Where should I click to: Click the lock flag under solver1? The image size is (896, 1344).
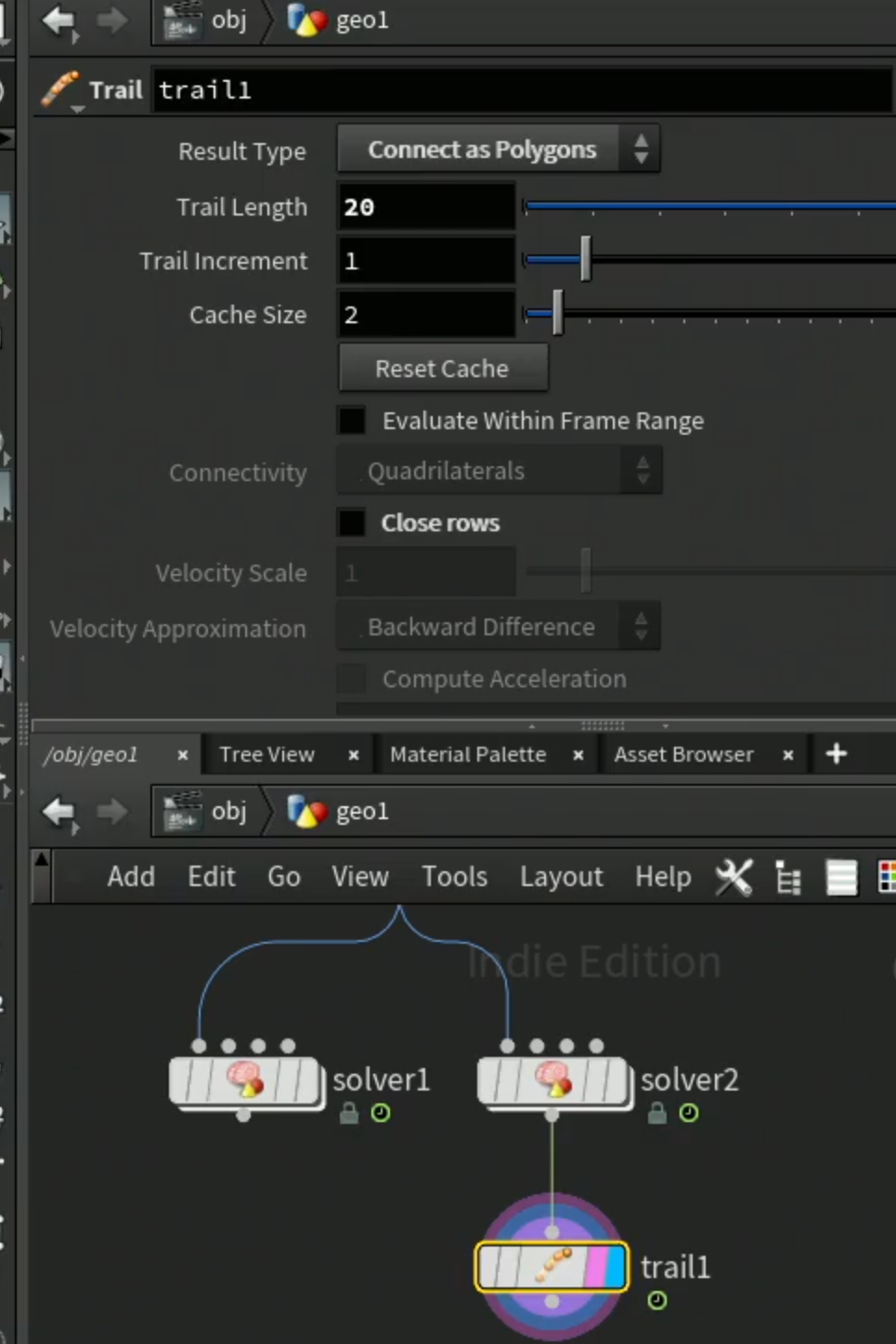(349, 1113)
